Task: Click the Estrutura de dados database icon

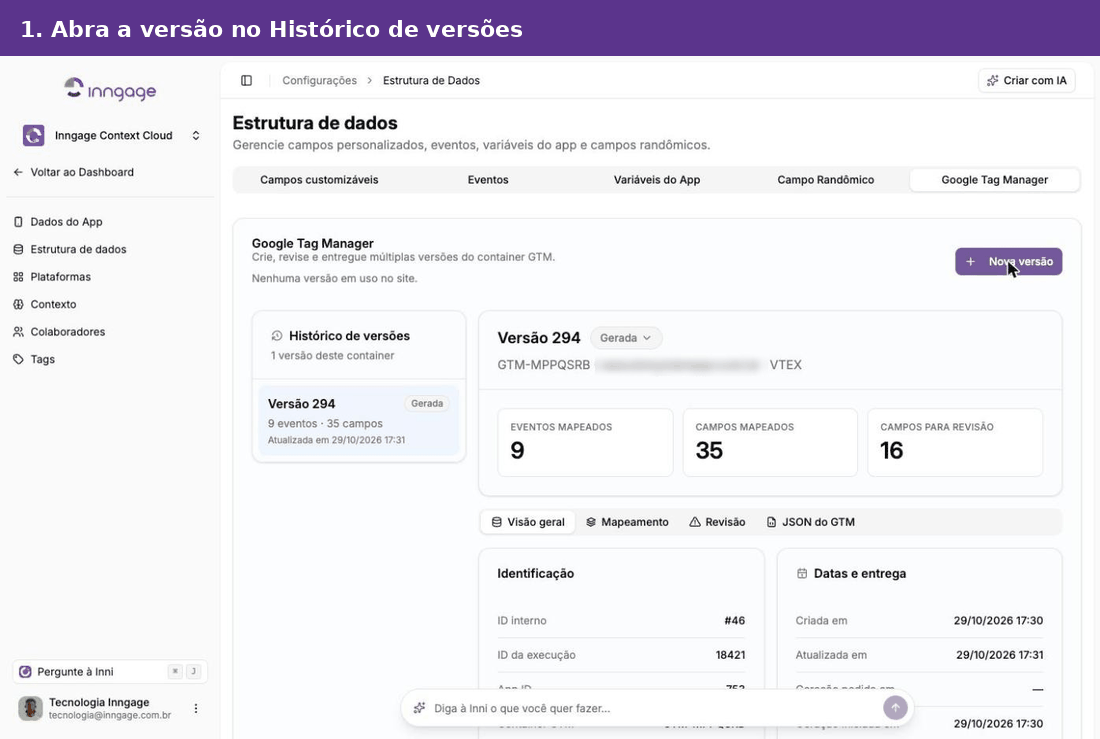Action: point(18,249)
